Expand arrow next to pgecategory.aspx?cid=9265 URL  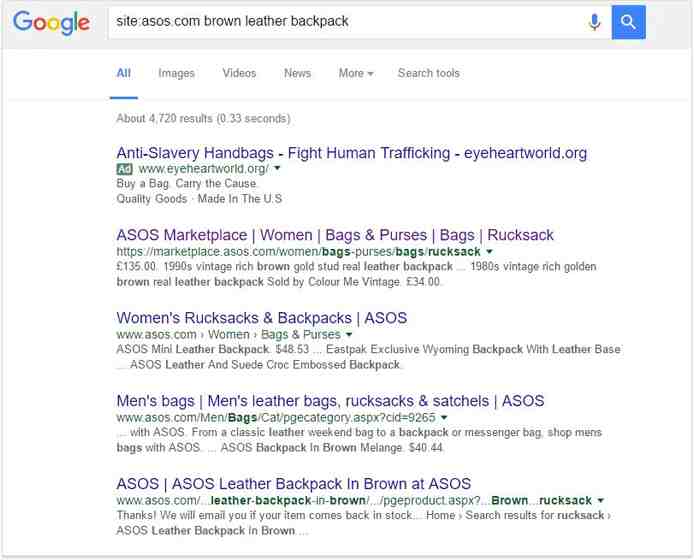444,417
